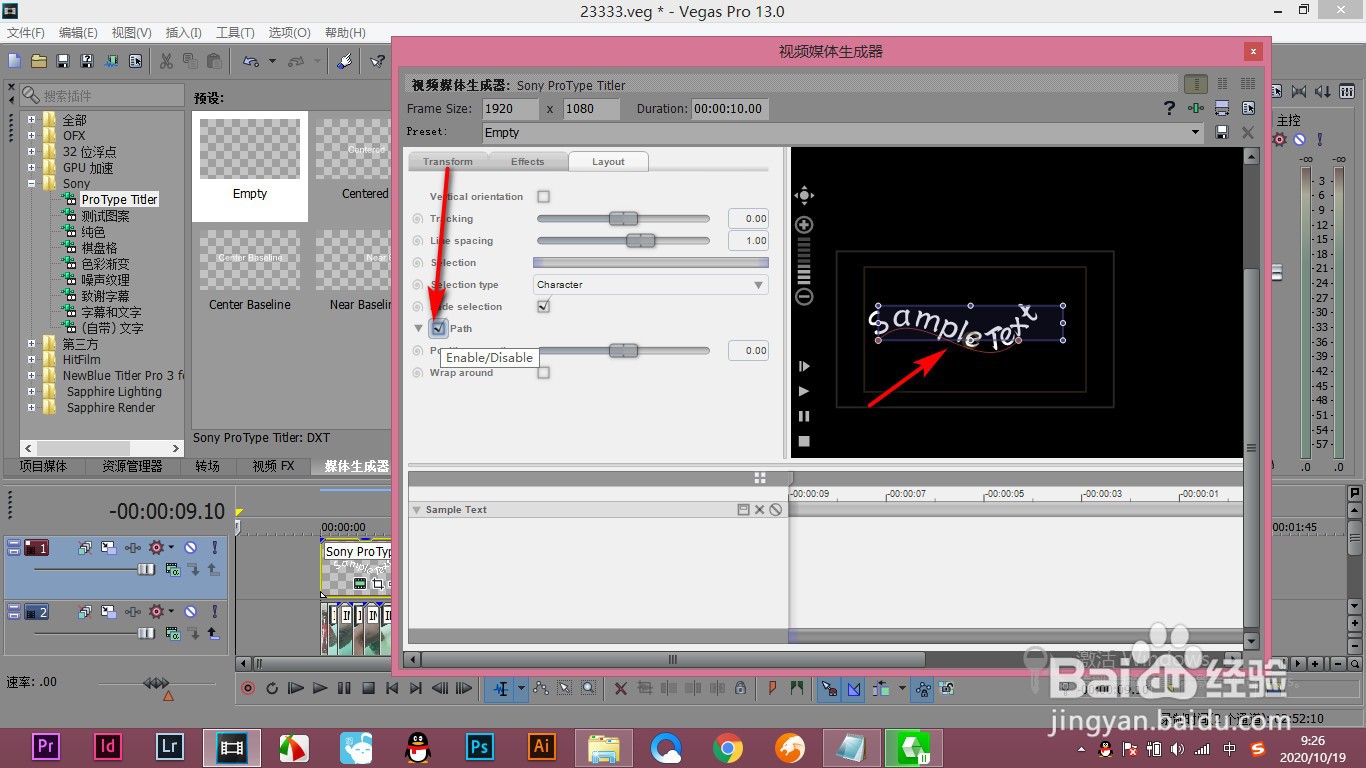Click the lock event icon
Viewport: 1366px width, 768px height.
(740, 688)
